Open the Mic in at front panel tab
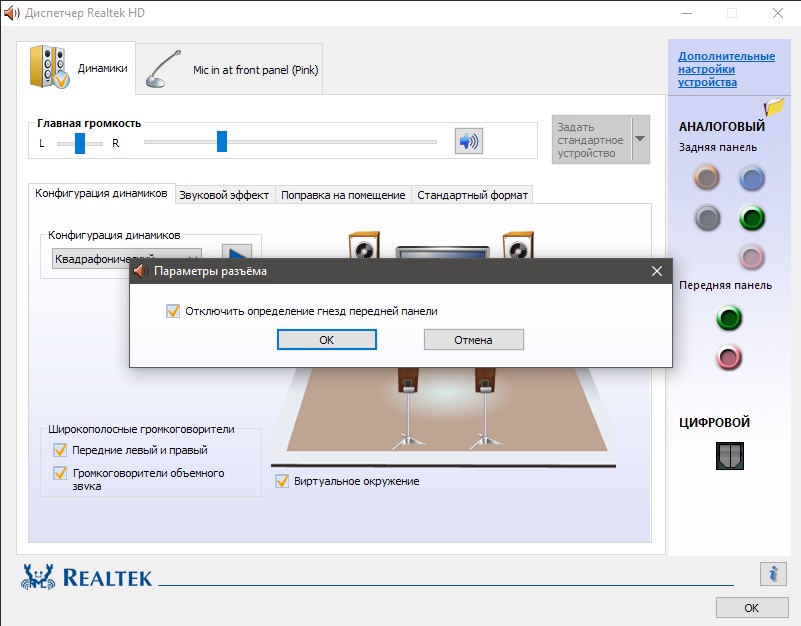This screenshot has width=801, height=626. coord(229,69)
